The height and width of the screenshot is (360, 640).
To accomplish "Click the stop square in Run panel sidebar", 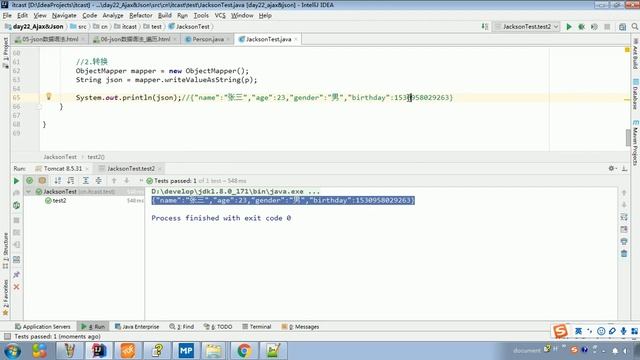I will (x=16, y=220).
